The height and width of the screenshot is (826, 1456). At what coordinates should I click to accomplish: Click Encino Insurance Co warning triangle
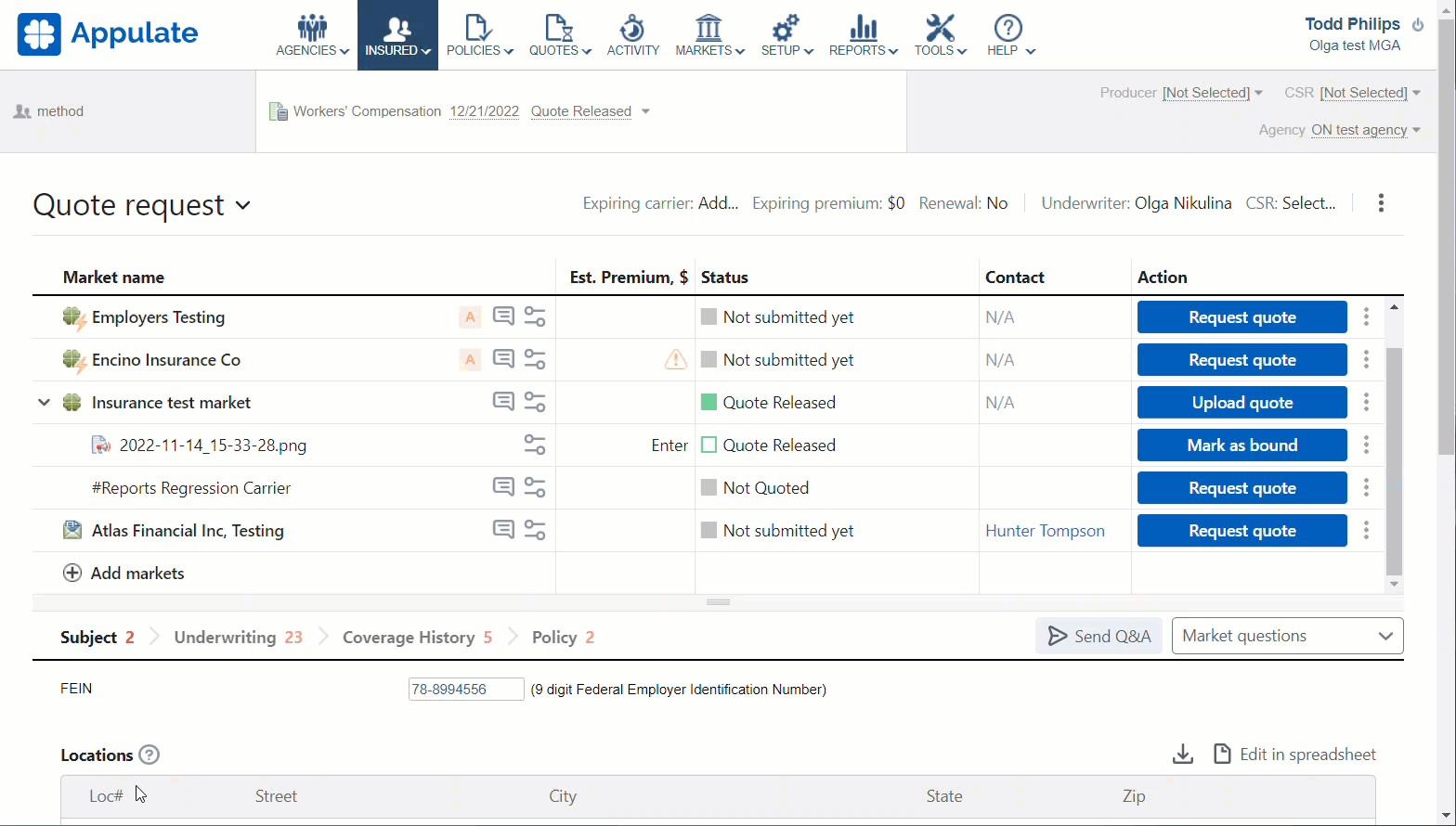tap(676, 359)
